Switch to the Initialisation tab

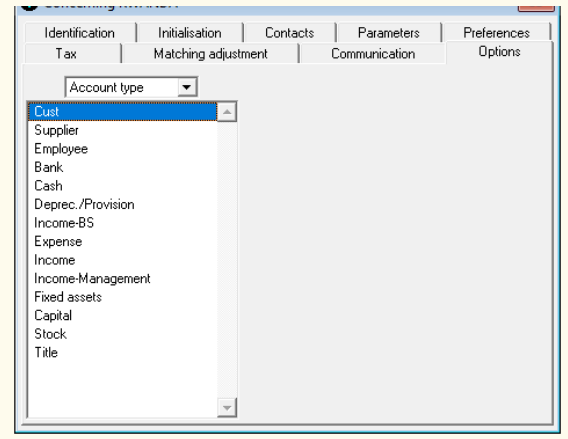coord(190,33)
